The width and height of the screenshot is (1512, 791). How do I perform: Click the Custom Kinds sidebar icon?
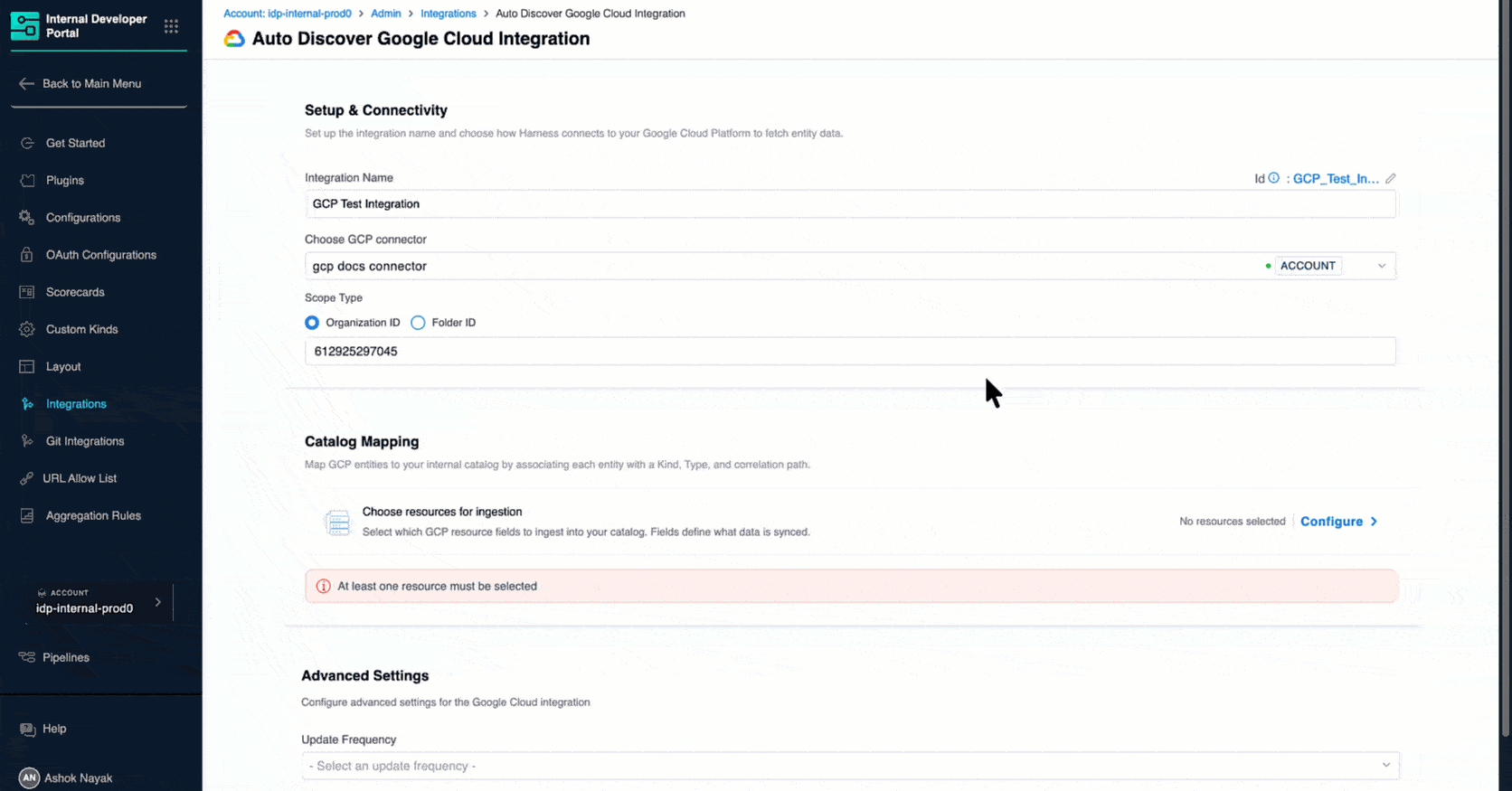pyautogui.click(x=27, y=329)
